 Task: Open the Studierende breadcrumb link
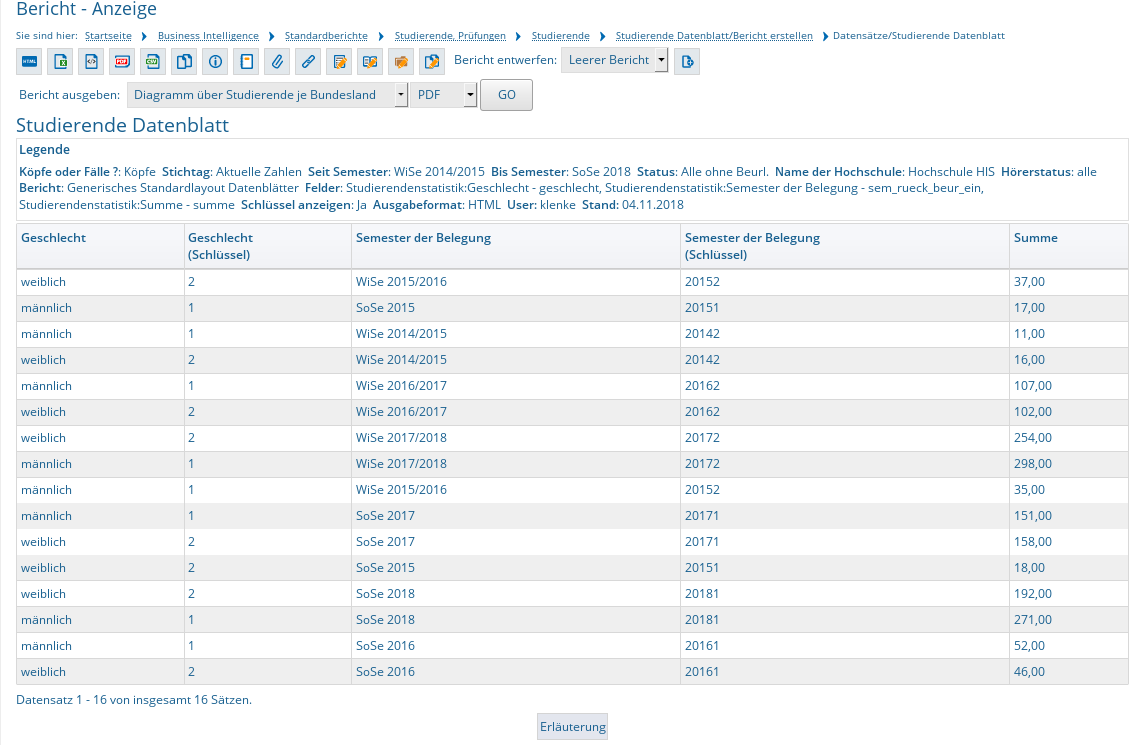pos(561,36)
